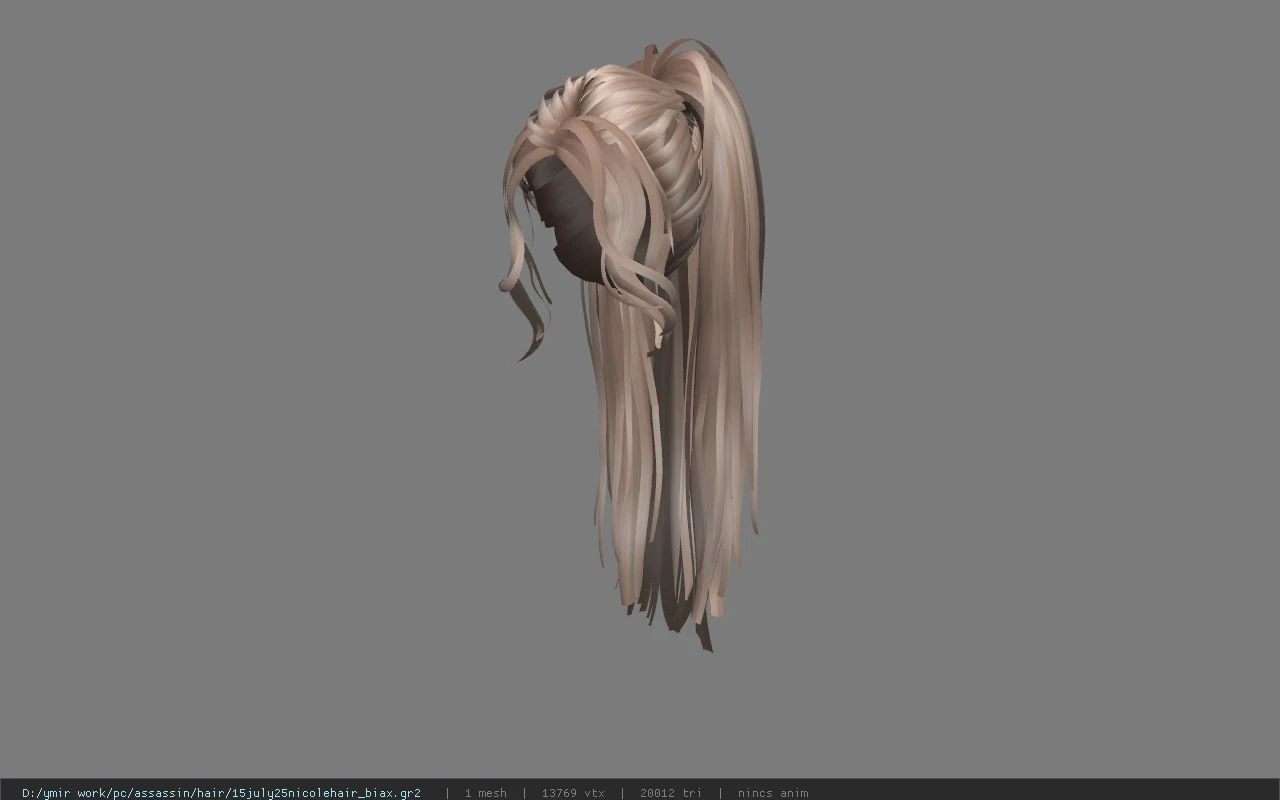Click the '13769 vtx' vertex count
Screen dimensions: 1280x800
[x=573, y=793]
